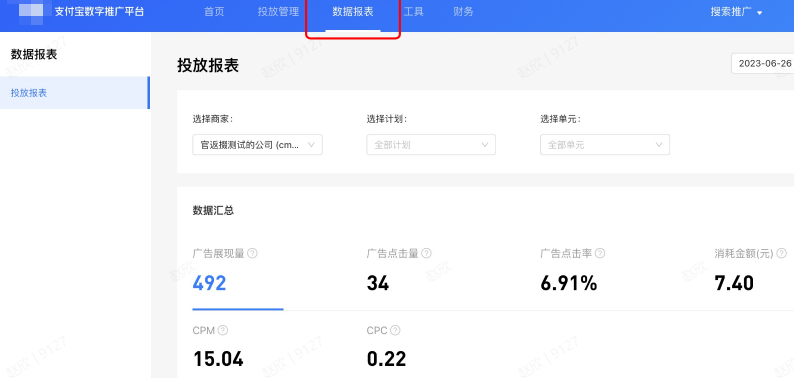This screenshot has width=794, height=378.
Task: Open the 工具 nav tab
Action: tap(414, 12)
